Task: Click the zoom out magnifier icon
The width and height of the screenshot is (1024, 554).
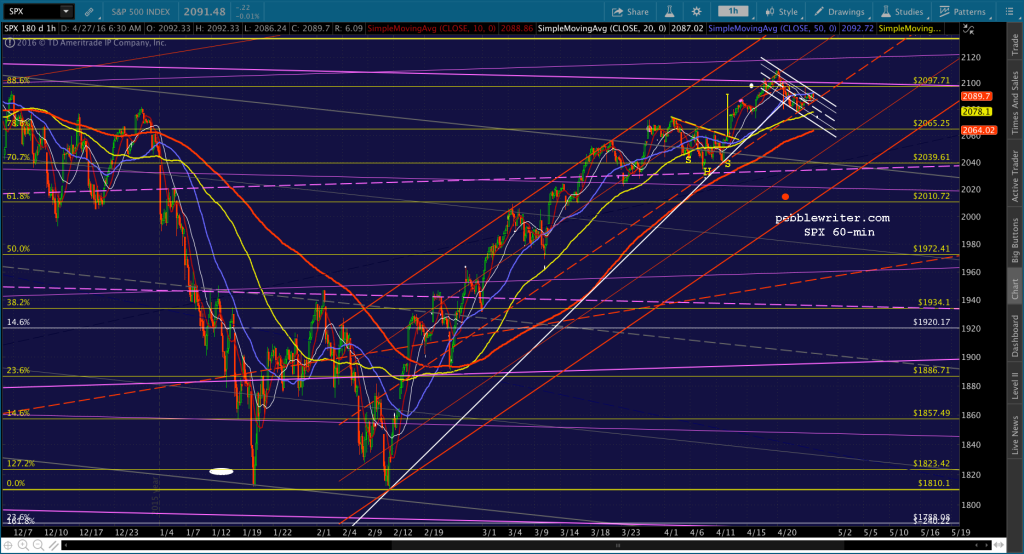Action: coord(38,545)
